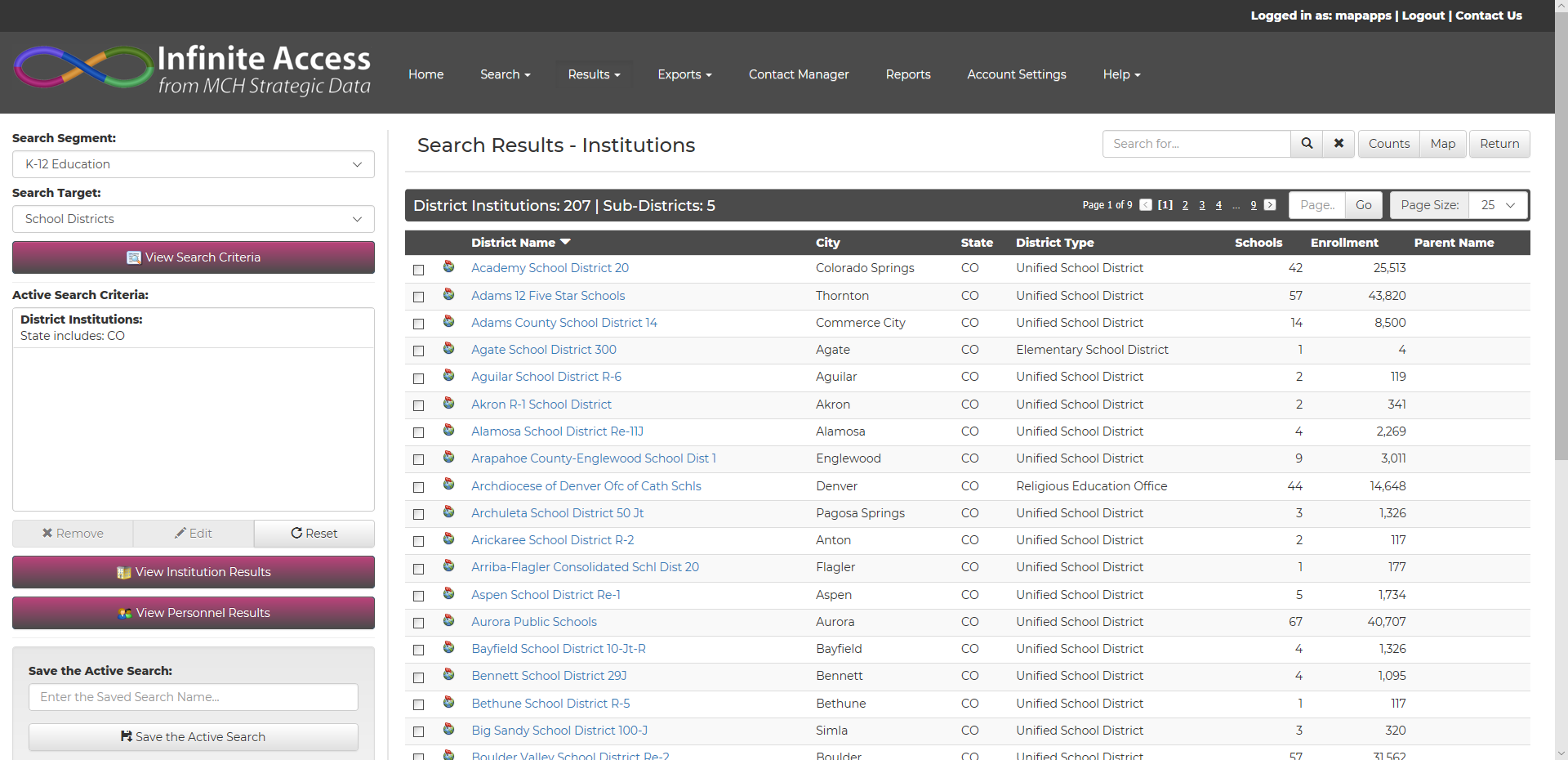
Task: Click the globe icon beside Arriba-Flagler Consolidated
Action: [449, 566]
